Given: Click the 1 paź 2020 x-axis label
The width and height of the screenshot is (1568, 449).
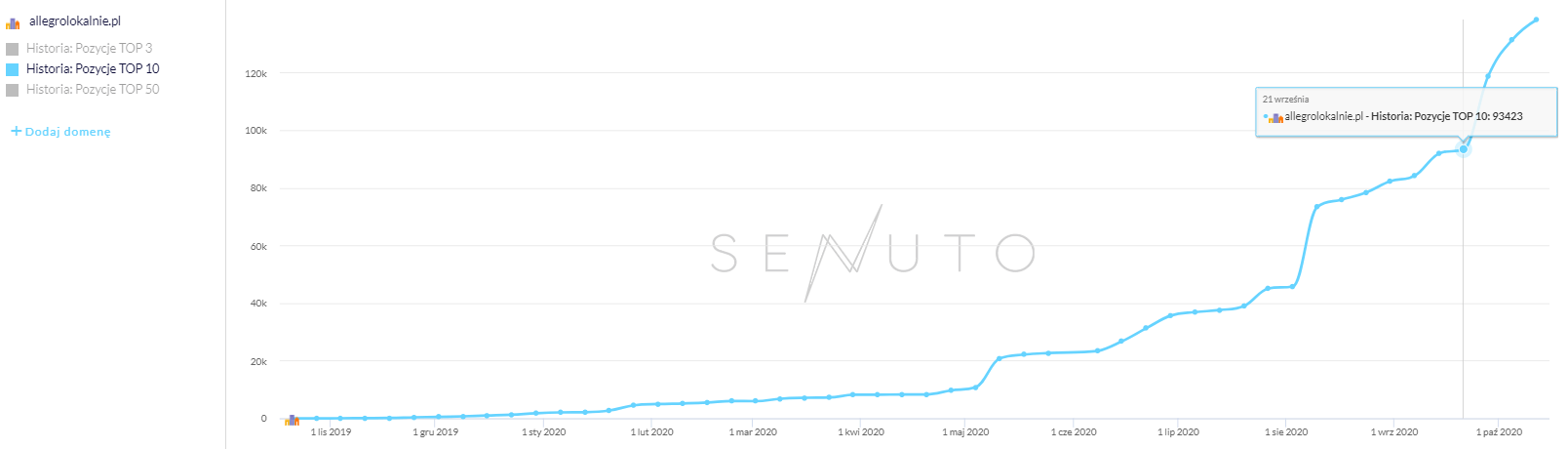Looking at the screenshot, I should point(1499,431).
